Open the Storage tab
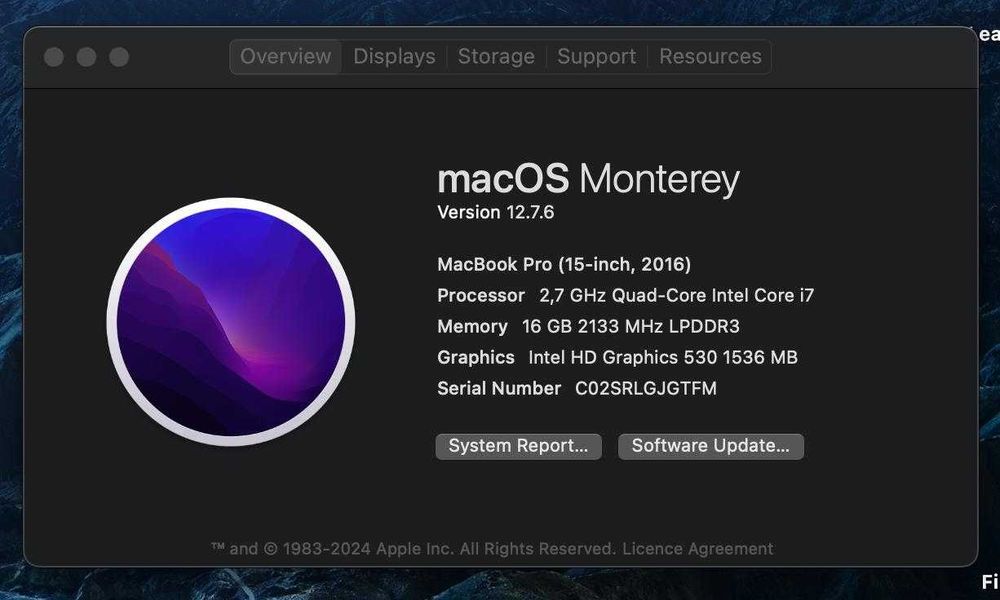Image resolution: width=1000 pixels, height=600 pixels. (496, 57)
